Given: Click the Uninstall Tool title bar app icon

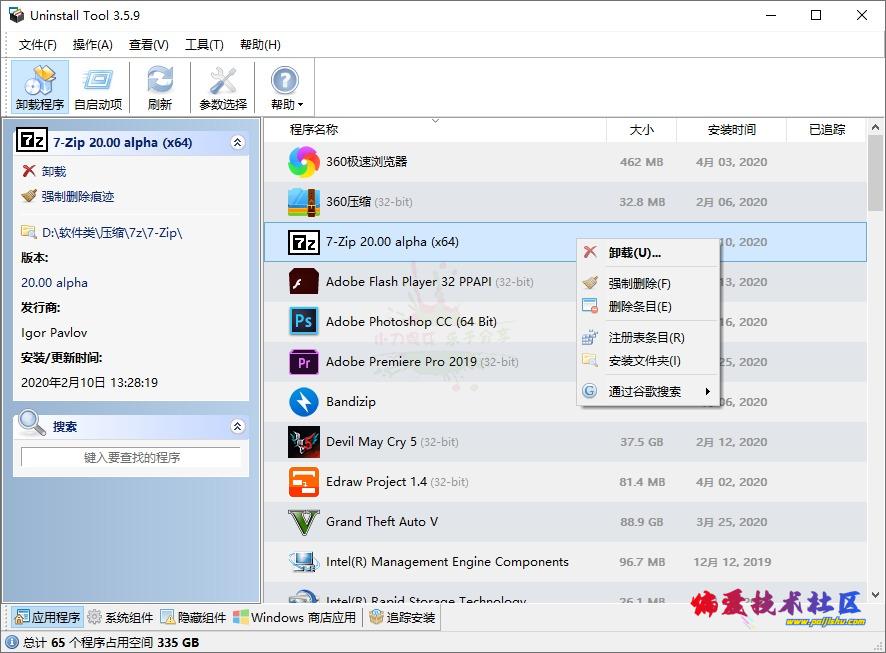Looking at the screenshot, I should tap(16, 15).
